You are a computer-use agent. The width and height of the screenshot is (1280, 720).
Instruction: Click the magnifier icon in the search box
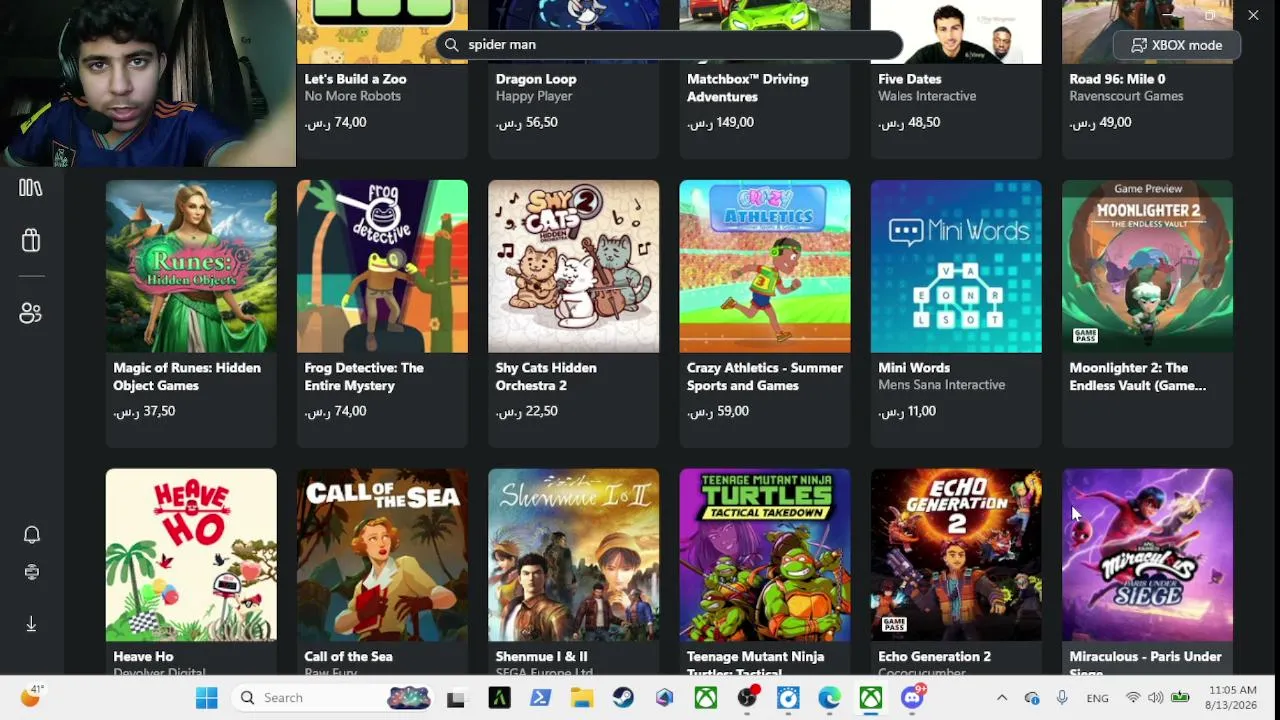(452, 44)
